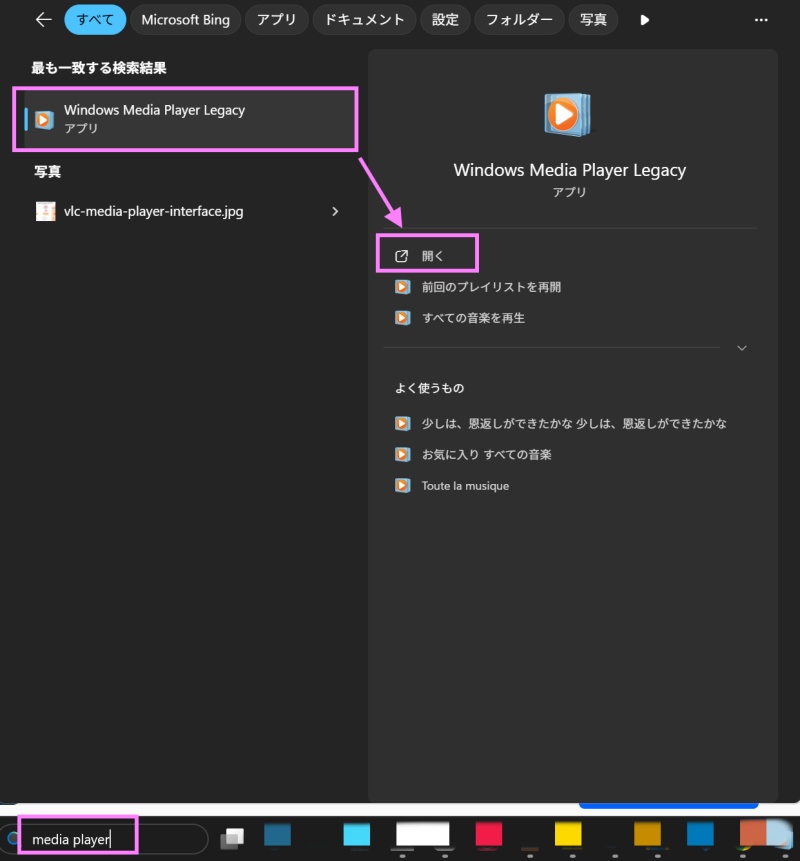Expand the actions list chevron
800x861 pixels.
742,348
